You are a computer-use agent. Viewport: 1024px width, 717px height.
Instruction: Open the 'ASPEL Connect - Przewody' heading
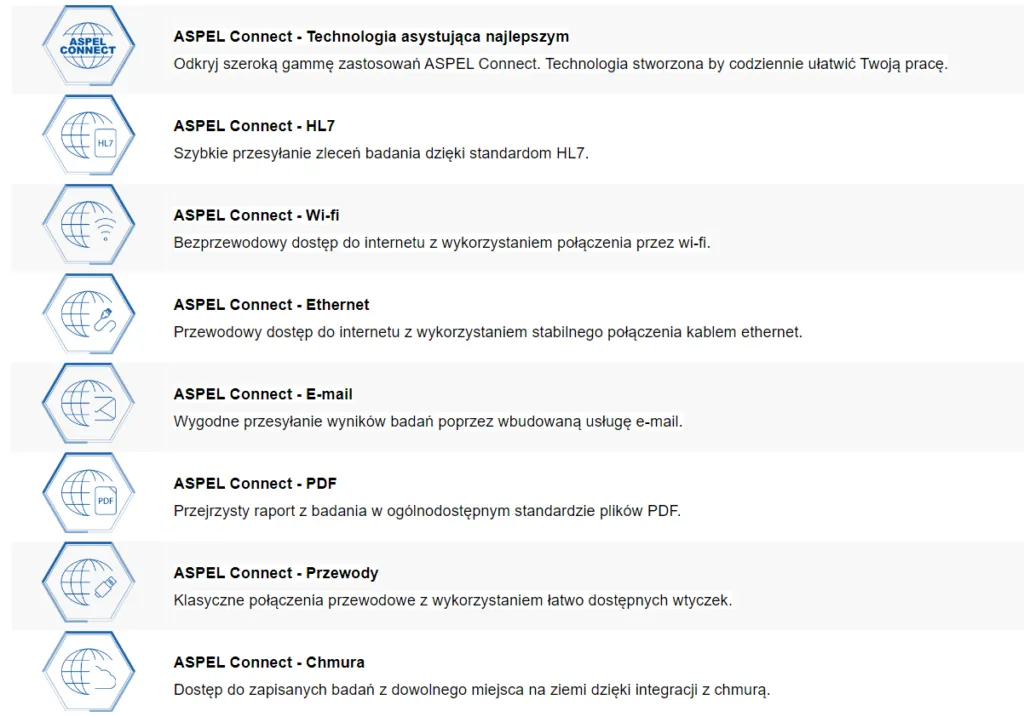(276, 573)
